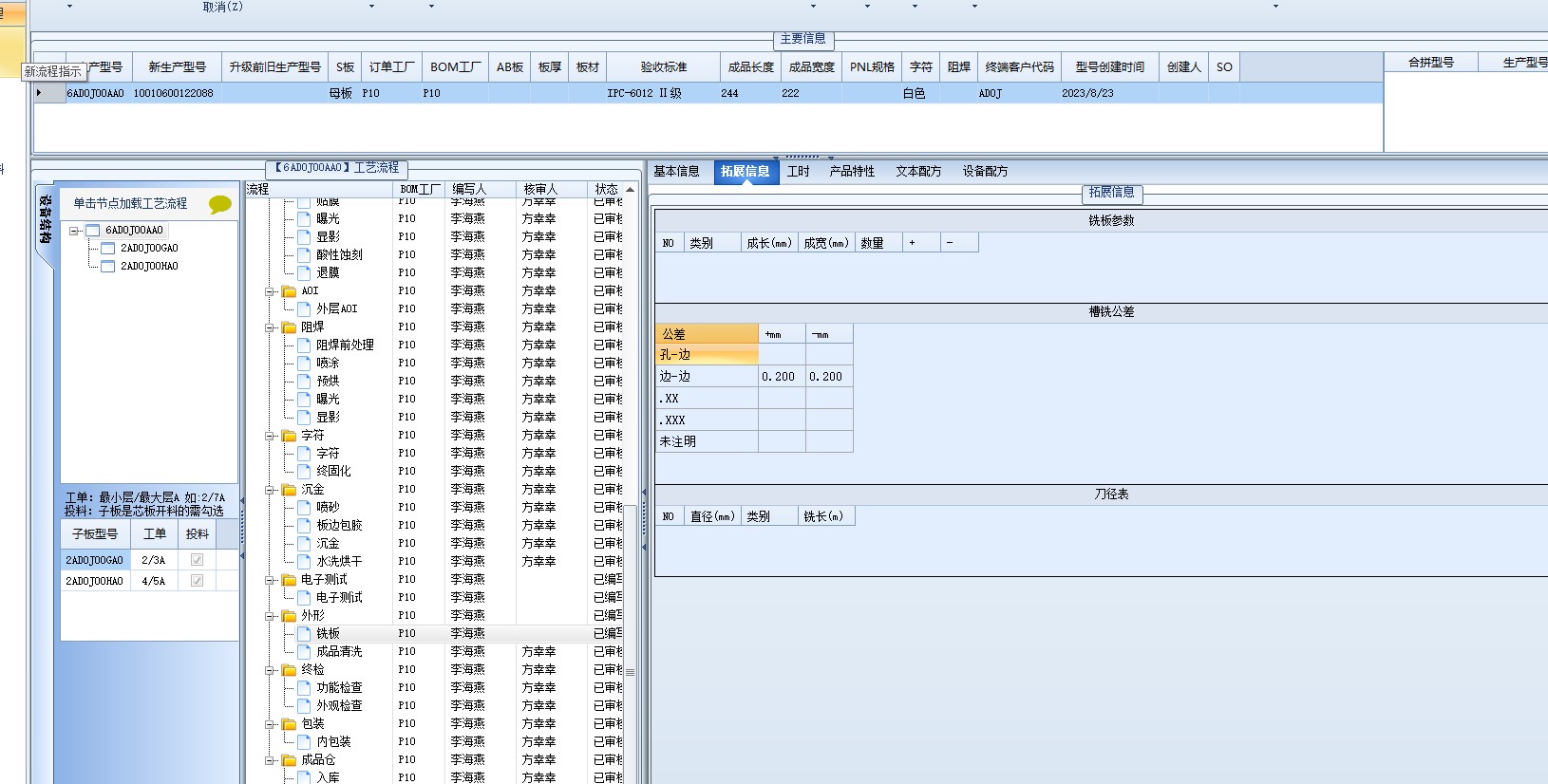Click the 4/5A 工单 cell

[154, 581]
